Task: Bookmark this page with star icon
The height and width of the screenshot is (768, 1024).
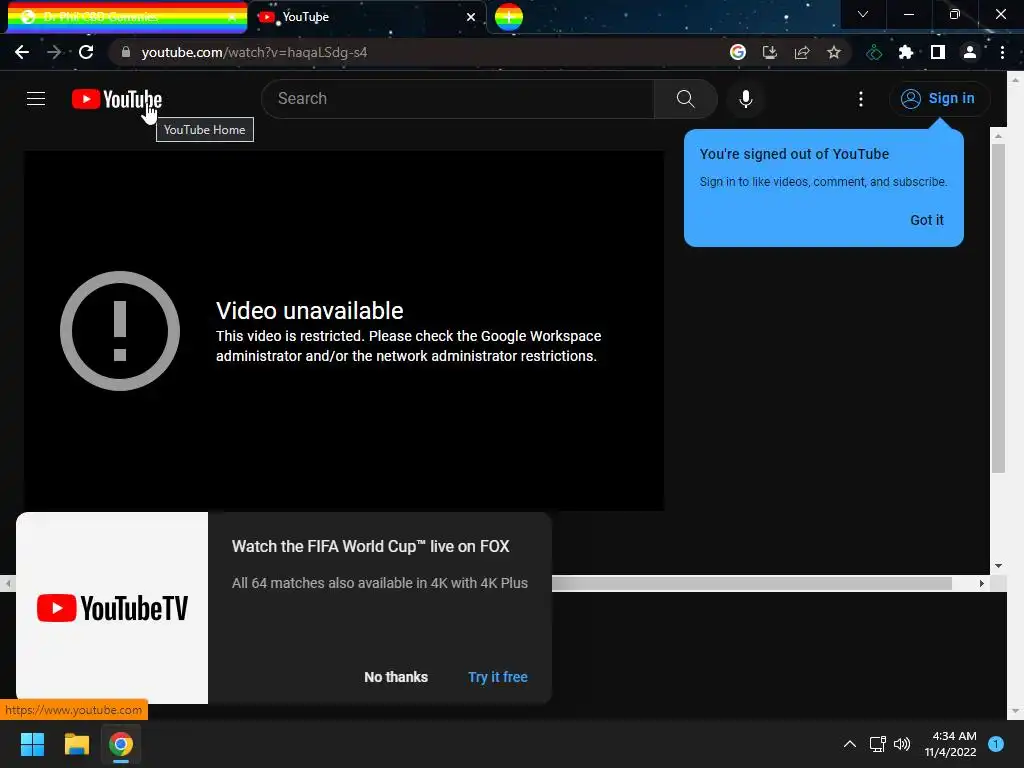Action: click(833, 52)
